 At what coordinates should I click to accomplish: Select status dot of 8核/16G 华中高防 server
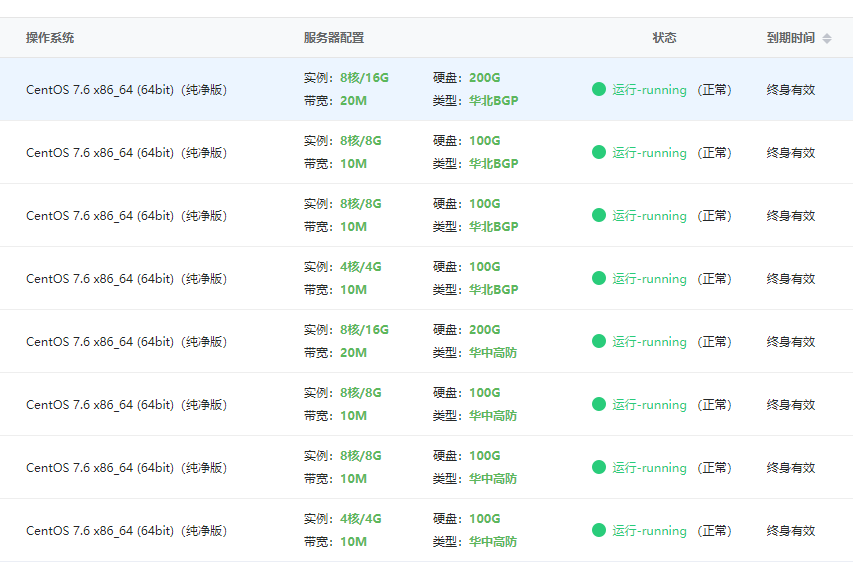(599, 341)
